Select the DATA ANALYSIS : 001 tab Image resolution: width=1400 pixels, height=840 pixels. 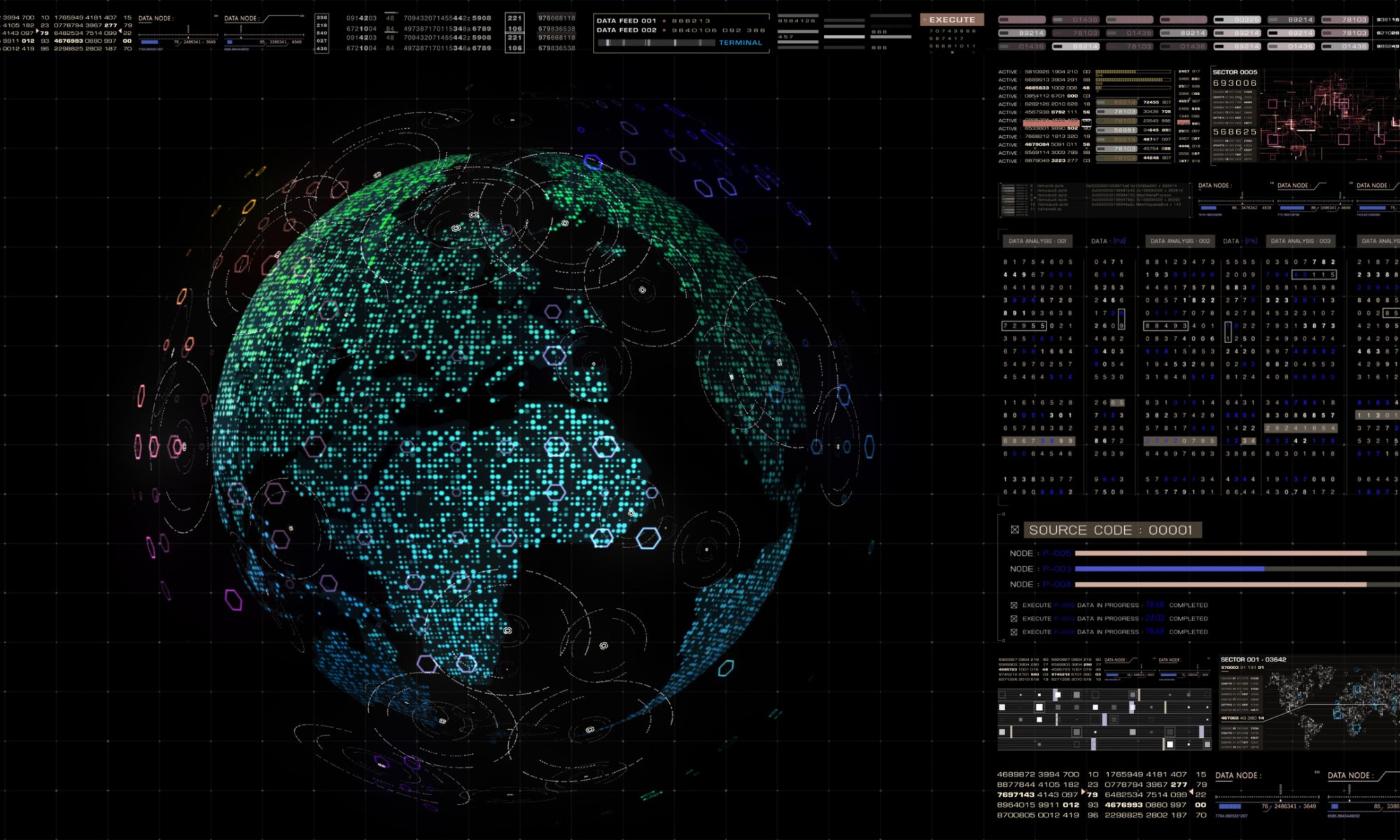(1037, 241)
